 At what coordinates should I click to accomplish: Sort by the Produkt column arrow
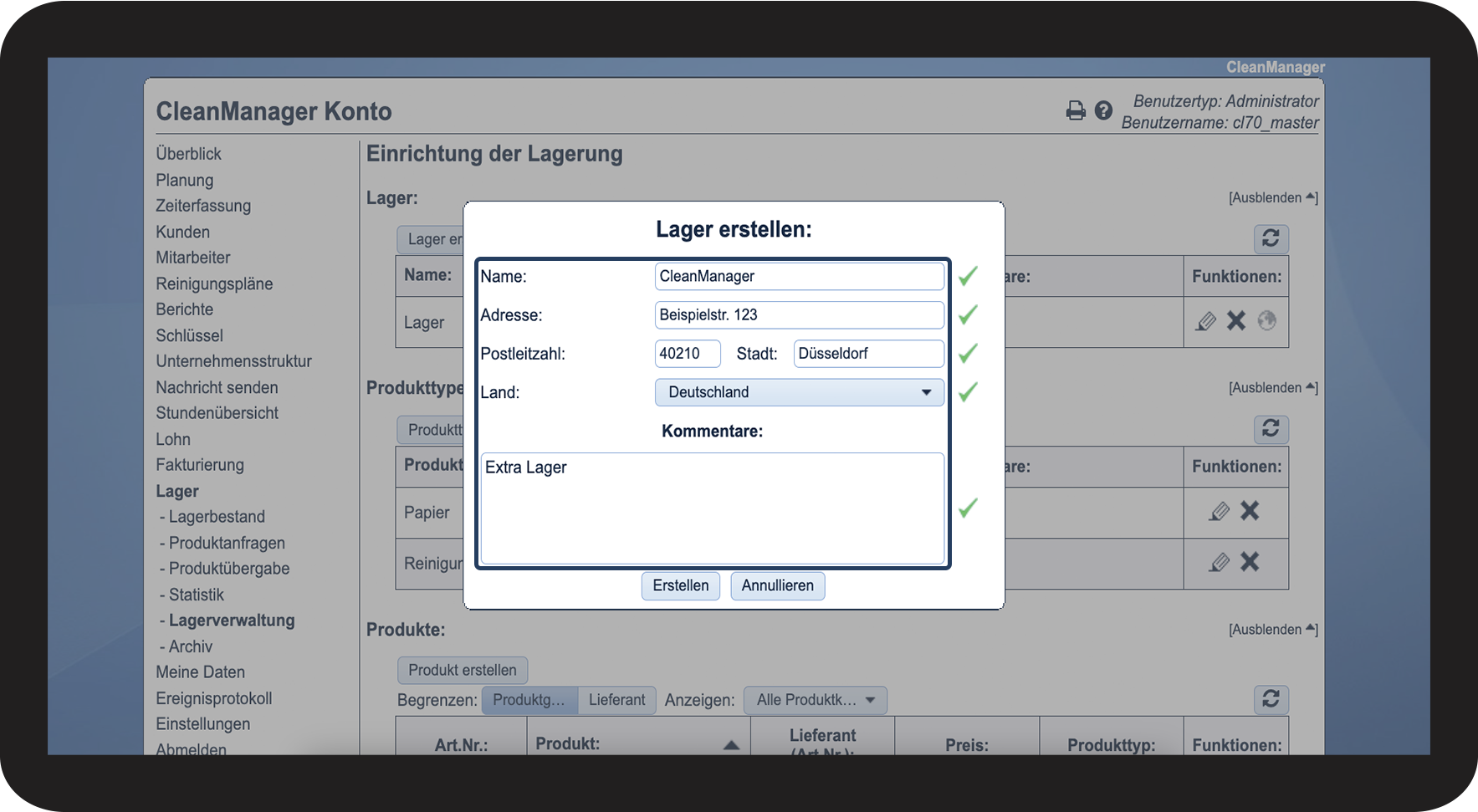tap(731, 745)
